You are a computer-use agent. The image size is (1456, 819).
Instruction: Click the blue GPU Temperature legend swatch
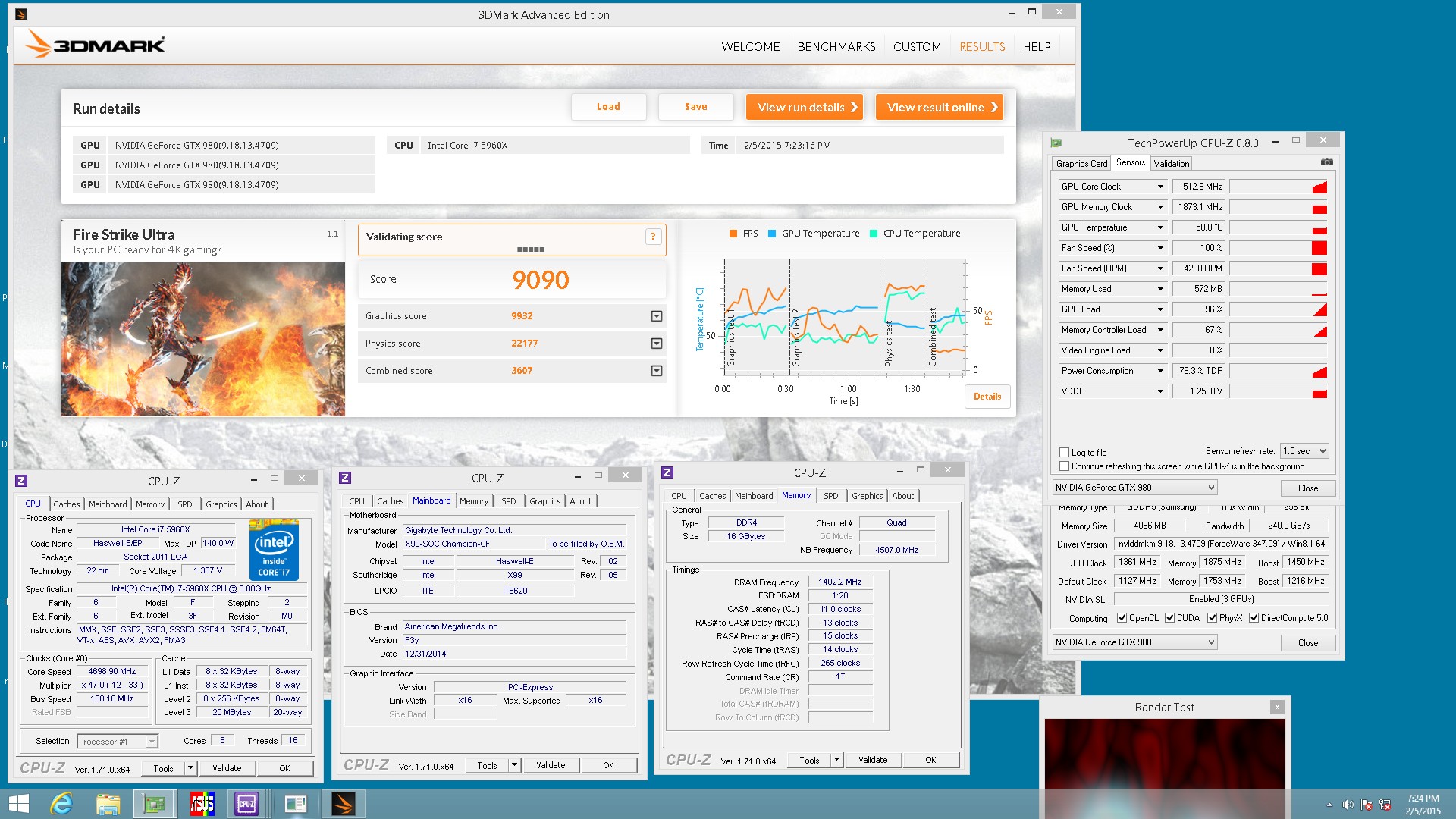772,234
